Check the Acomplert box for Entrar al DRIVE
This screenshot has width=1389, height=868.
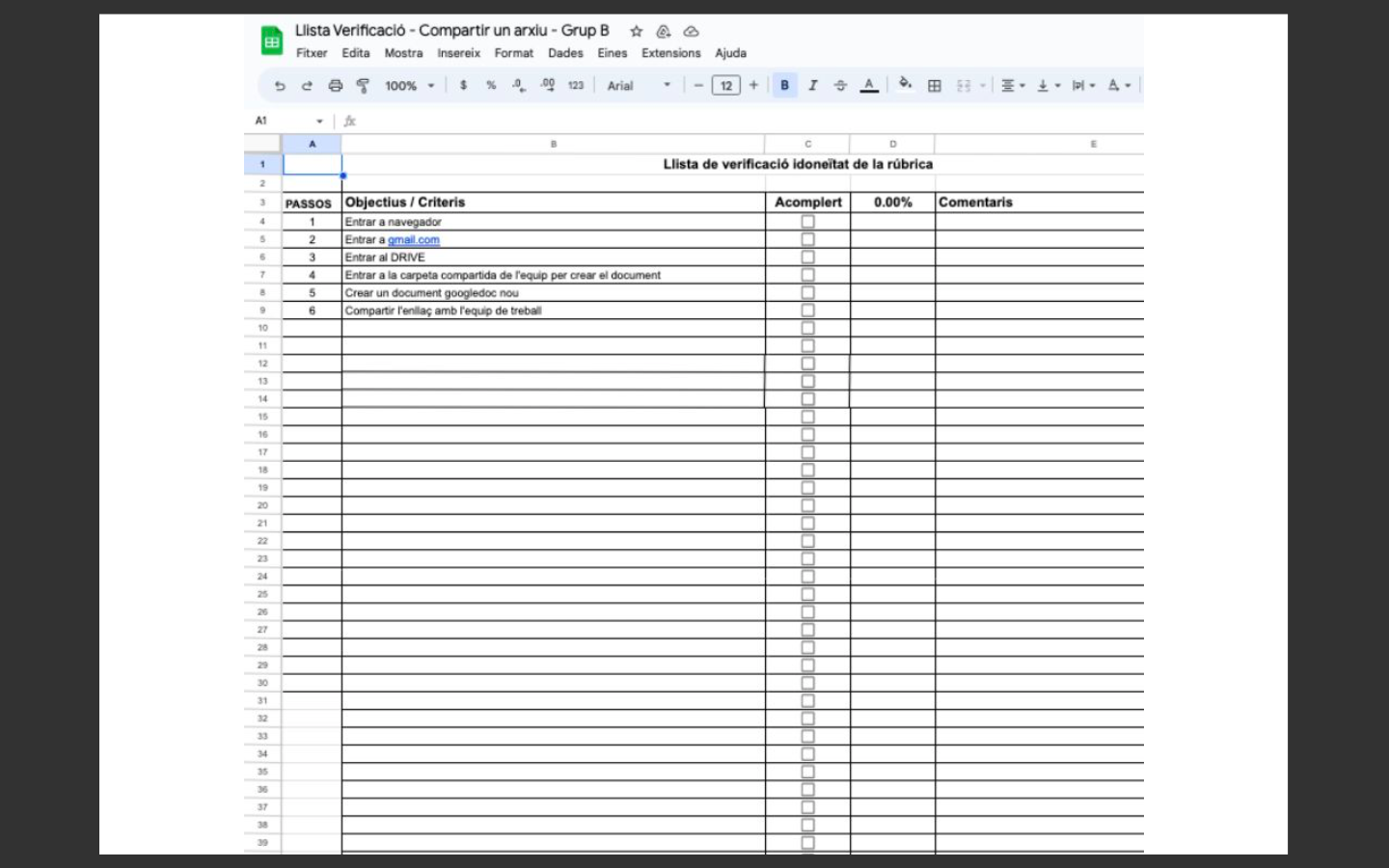tap(807, 257)
